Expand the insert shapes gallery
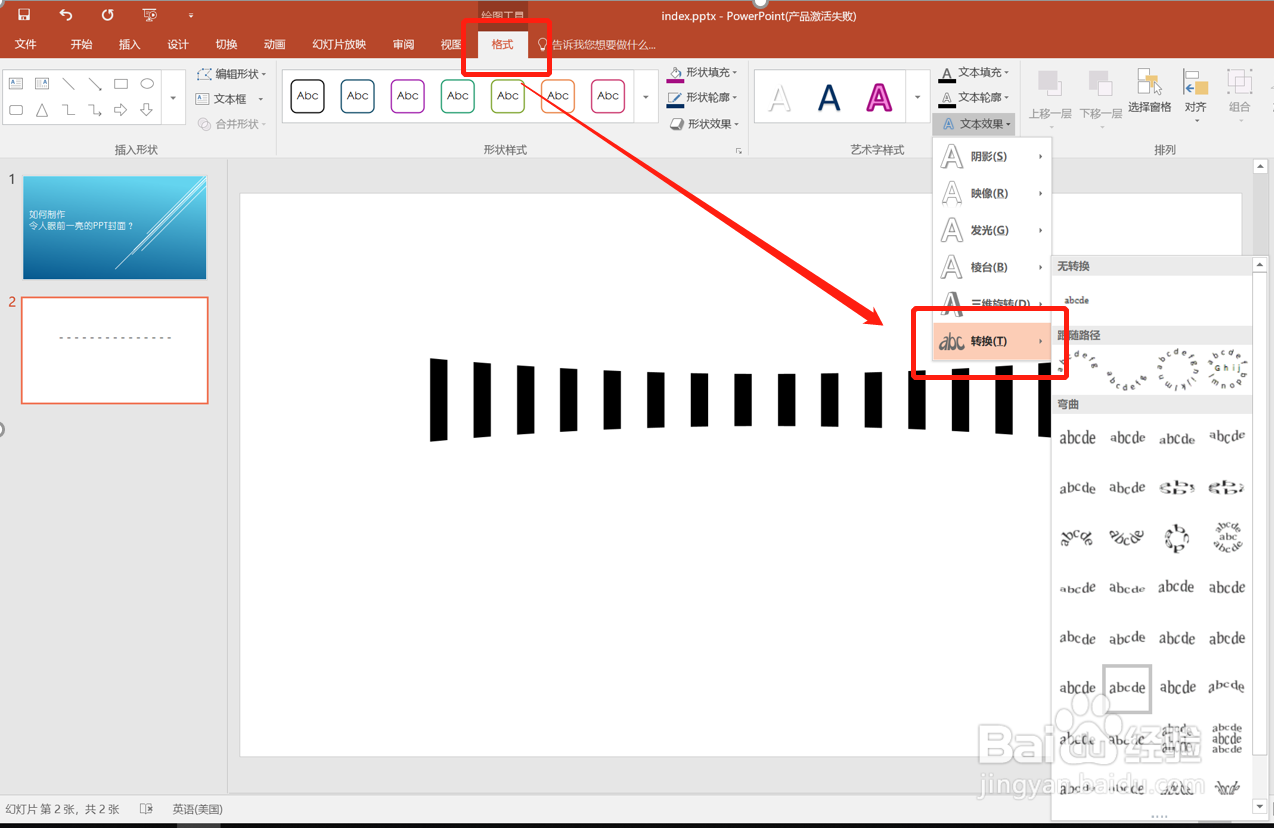1274x828 pixels. 174,98
